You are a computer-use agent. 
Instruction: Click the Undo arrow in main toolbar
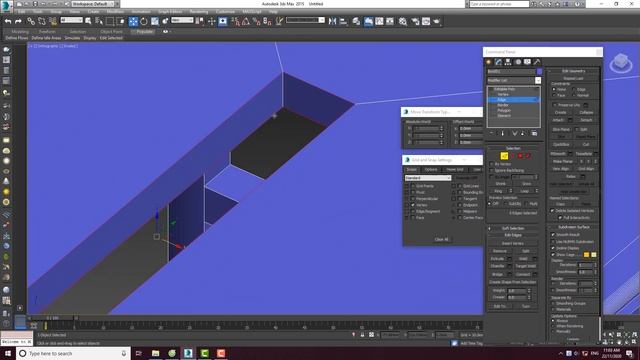pyautogui.click(x=8, y=21)
